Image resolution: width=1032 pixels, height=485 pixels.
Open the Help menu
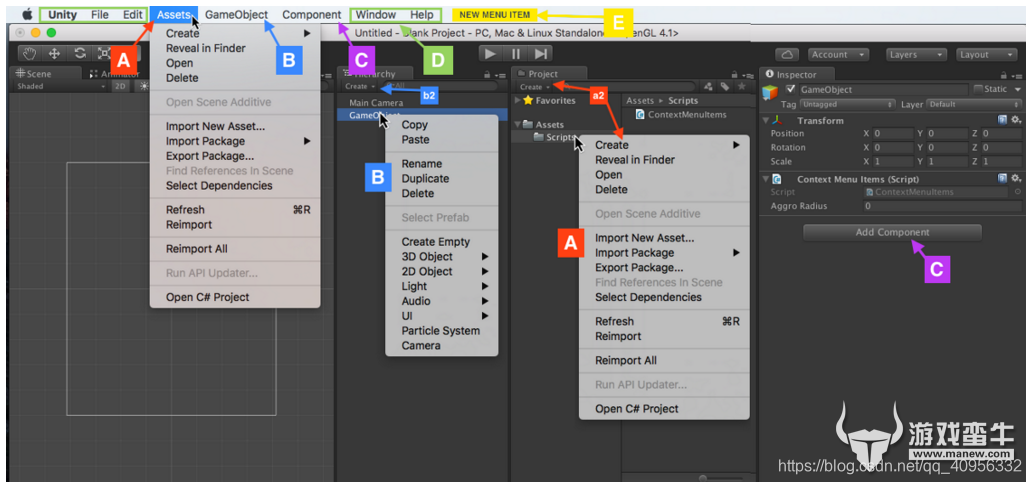[x=422, y=14]
